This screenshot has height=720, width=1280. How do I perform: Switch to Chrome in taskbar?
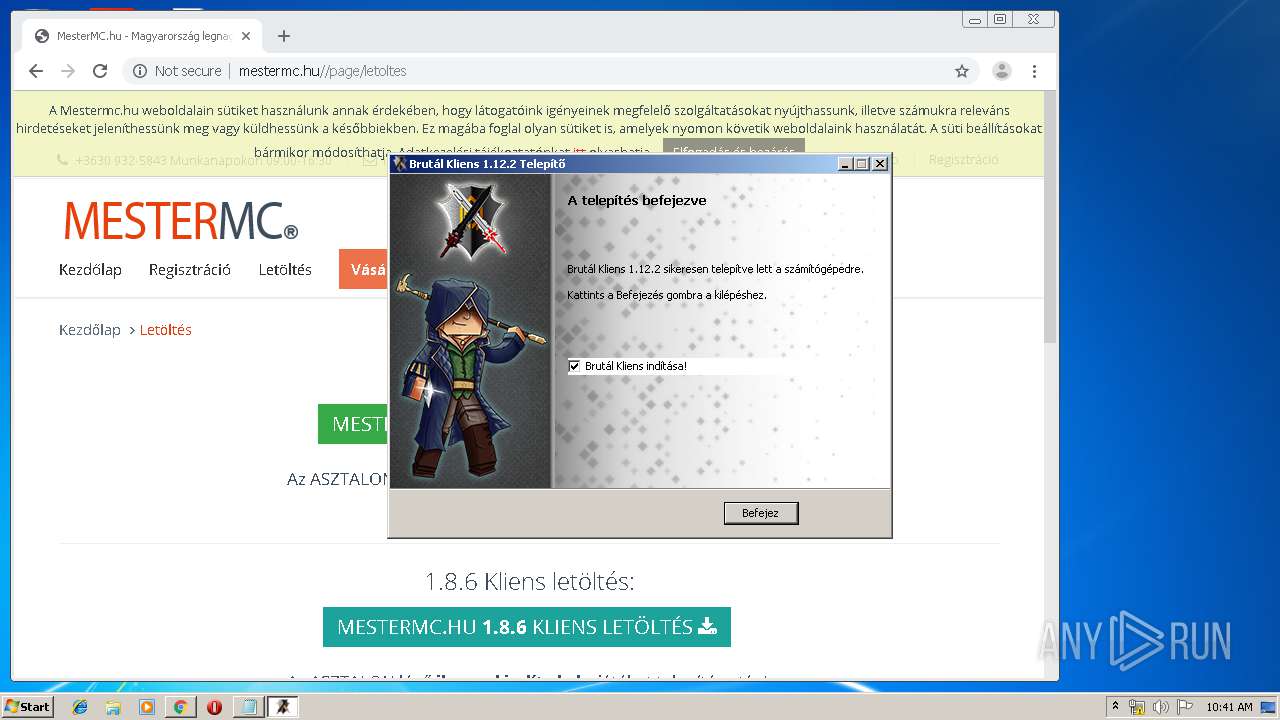pos(180,707)
